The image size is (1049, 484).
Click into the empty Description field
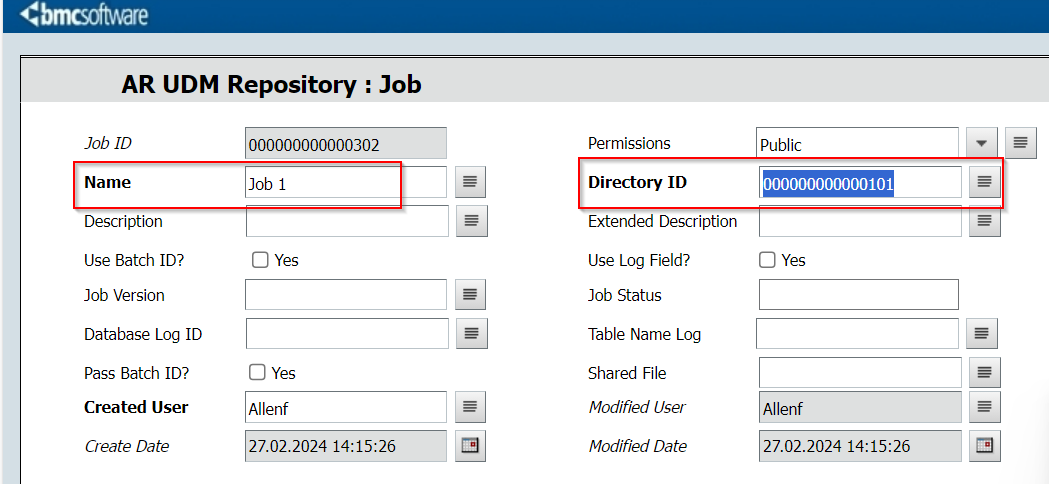coord(347,221)
